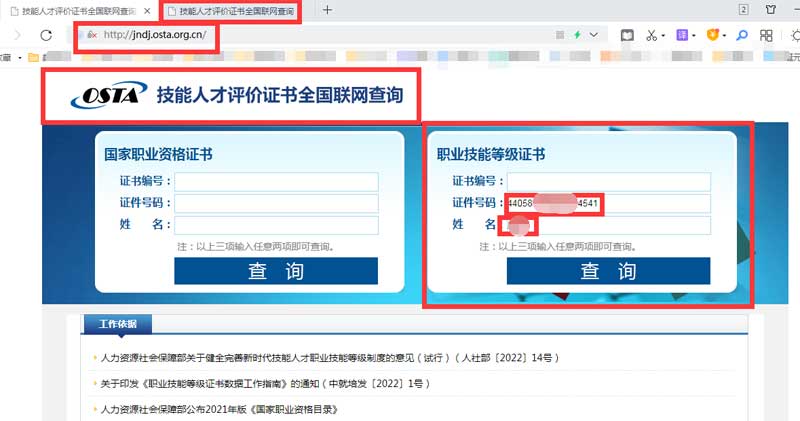800x421 pixels.
Task: Click the browser reload button
Action: tap(46, 34)
